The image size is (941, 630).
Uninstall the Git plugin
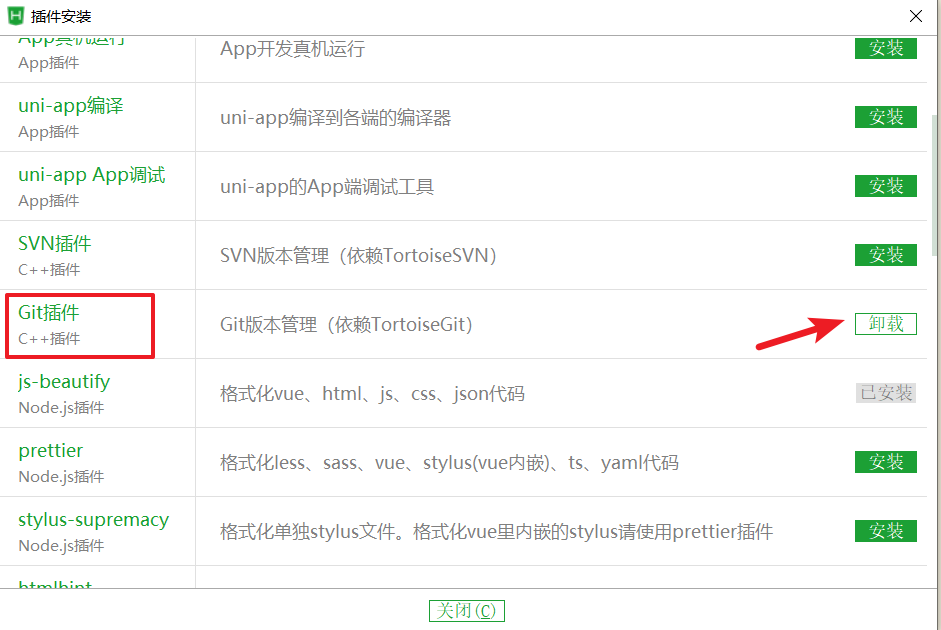(x=885, y=324)
